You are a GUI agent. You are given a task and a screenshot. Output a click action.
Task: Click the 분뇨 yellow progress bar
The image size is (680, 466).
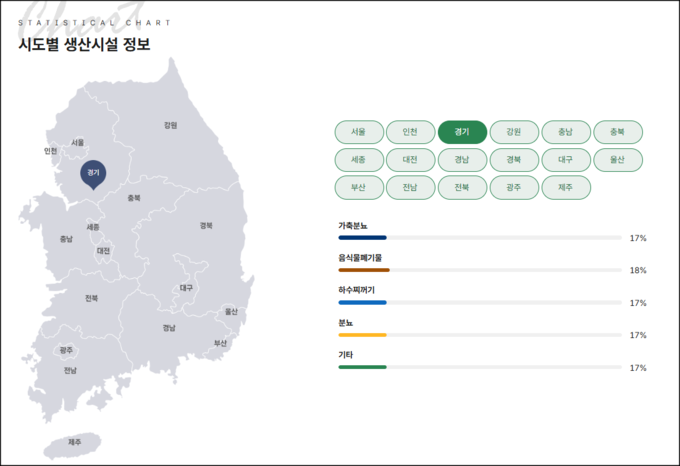363,335
